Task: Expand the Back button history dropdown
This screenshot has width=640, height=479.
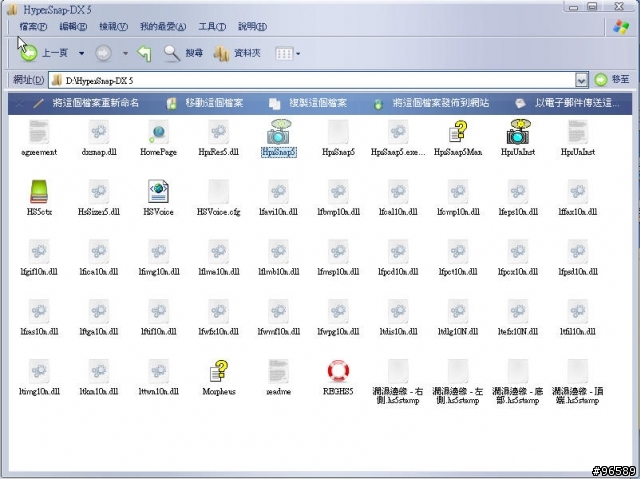Action: 82,53
